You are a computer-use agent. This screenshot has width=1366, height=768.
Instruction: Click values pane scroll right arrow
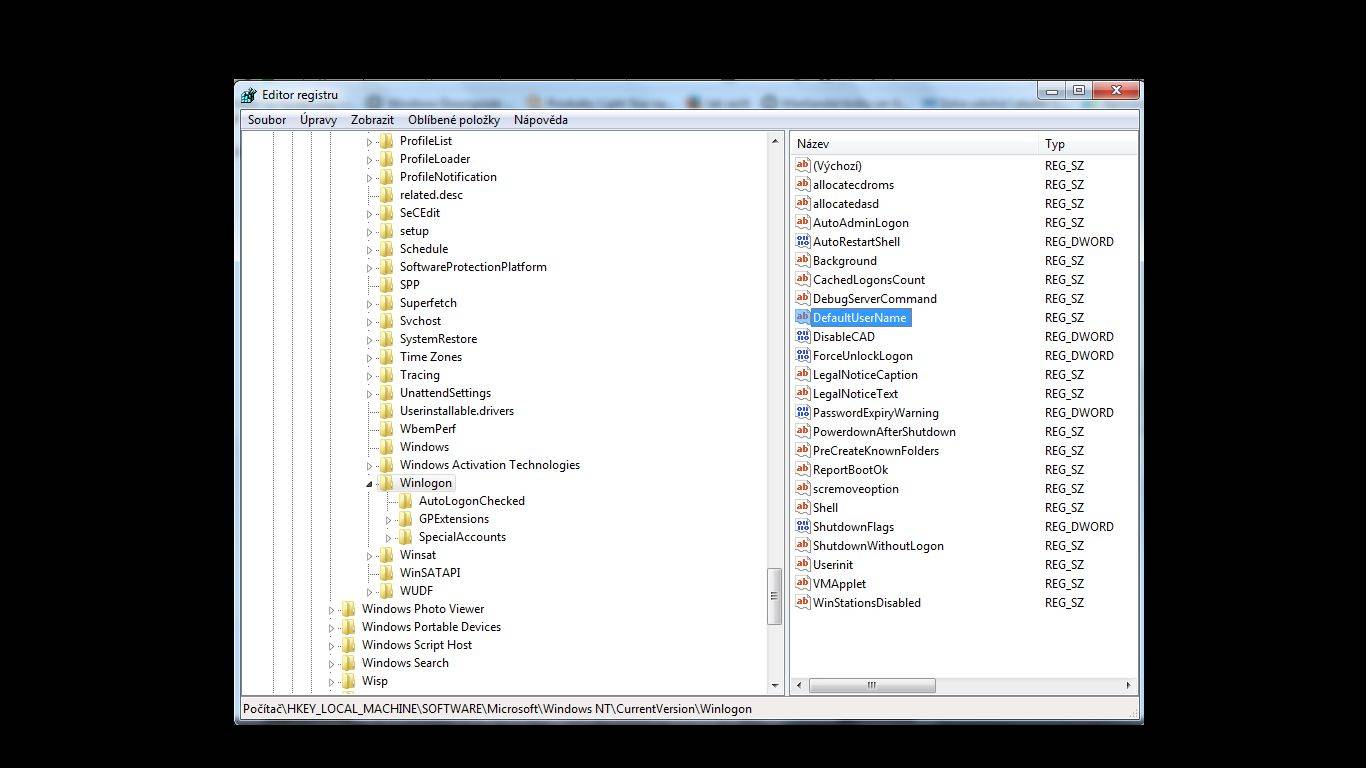click(1128, 685)
